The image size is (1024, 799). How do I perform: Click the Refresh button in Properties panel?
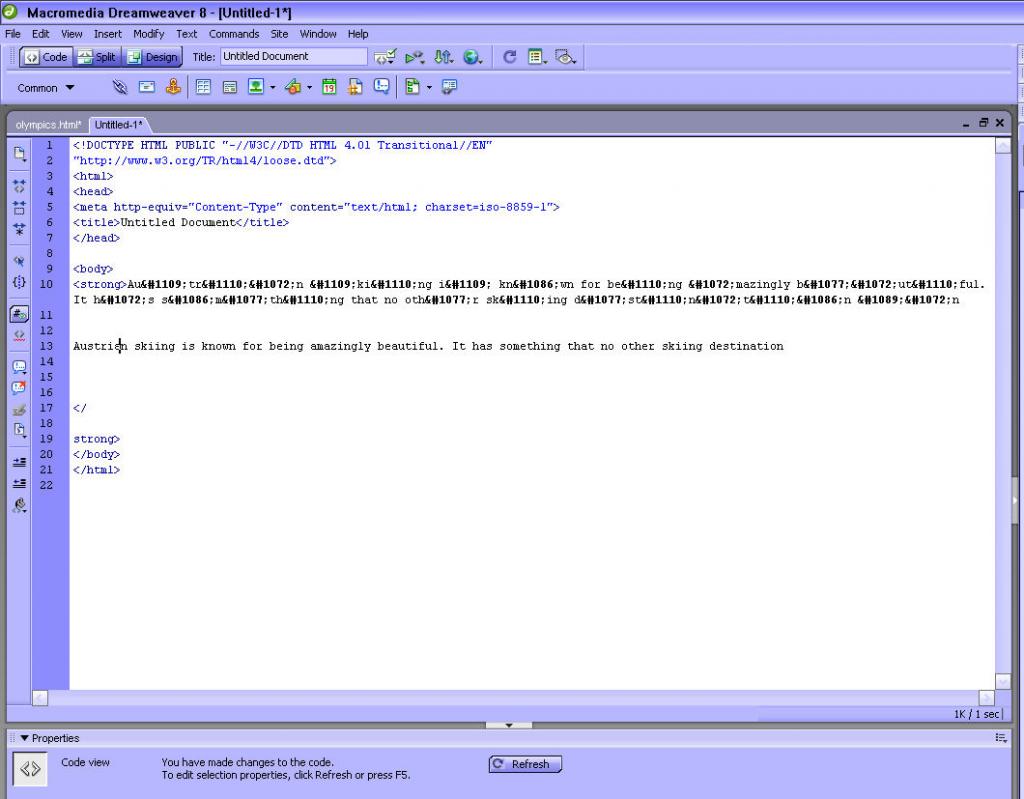click(525, 764)
